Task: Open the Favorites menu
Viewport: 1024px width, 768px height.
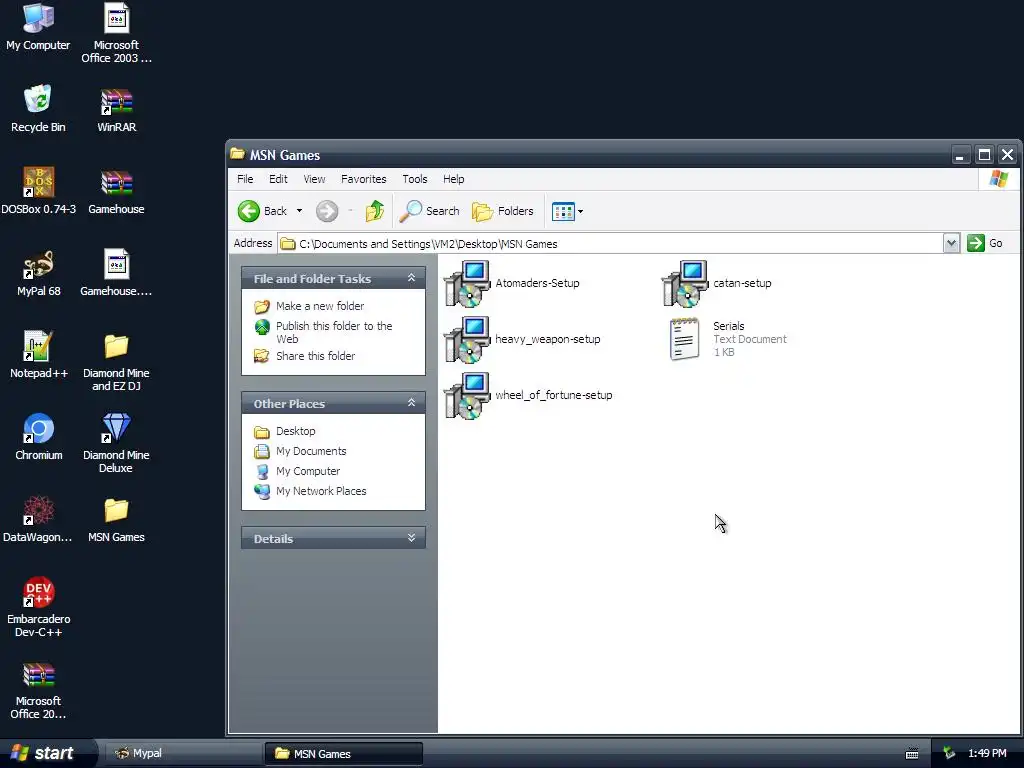Action: (364, 179)
